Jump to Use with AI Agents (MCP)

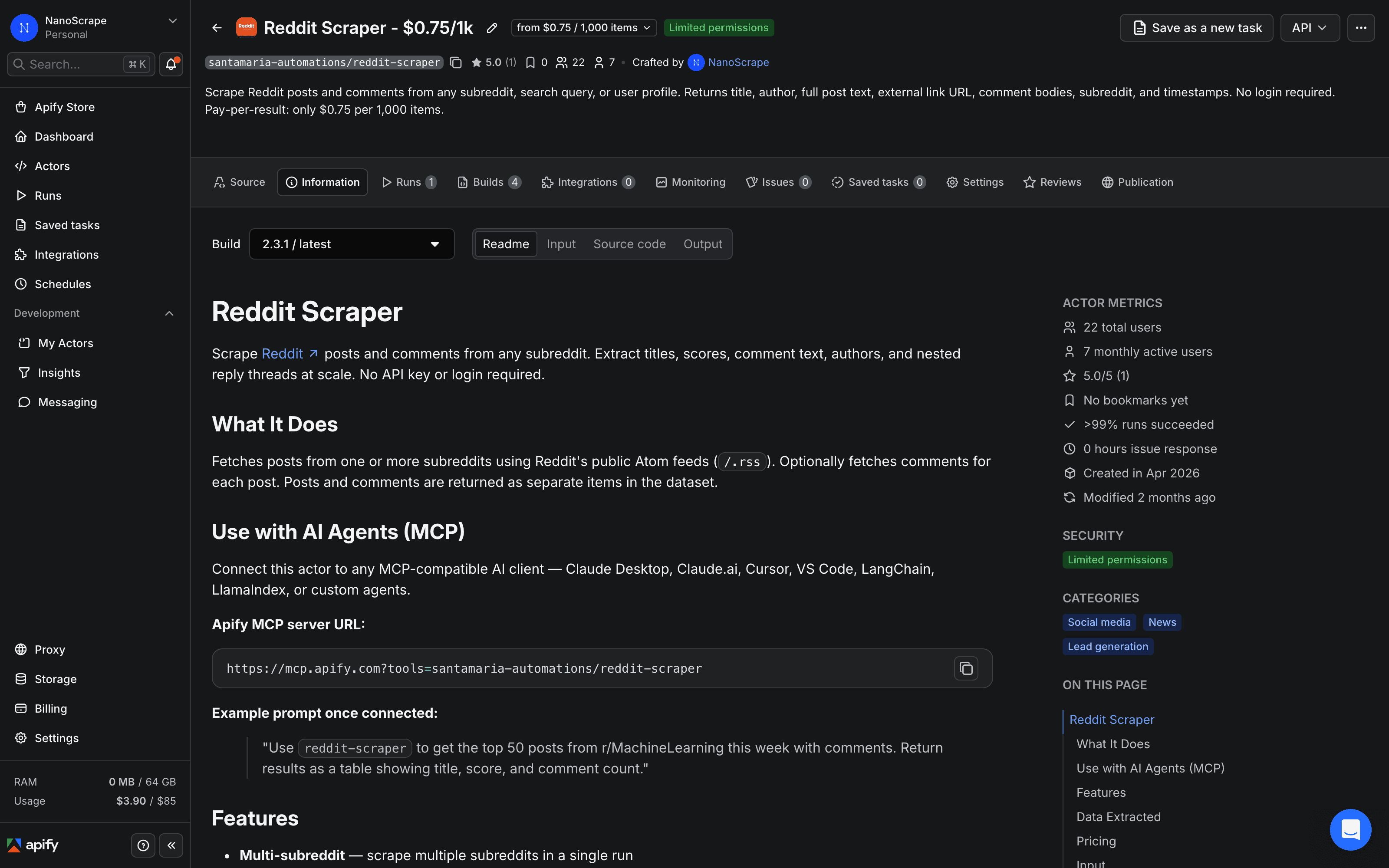coord(1150,768)
